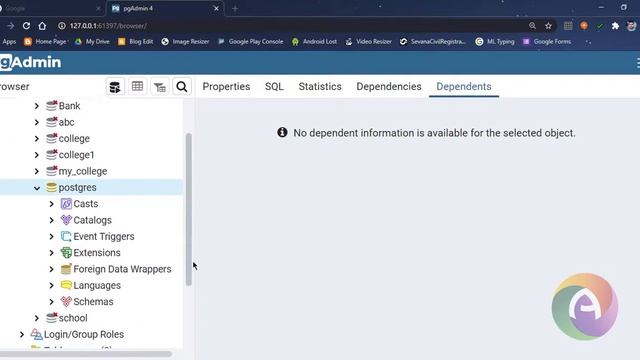Expand the Event Triggers node

pos(51,236)
